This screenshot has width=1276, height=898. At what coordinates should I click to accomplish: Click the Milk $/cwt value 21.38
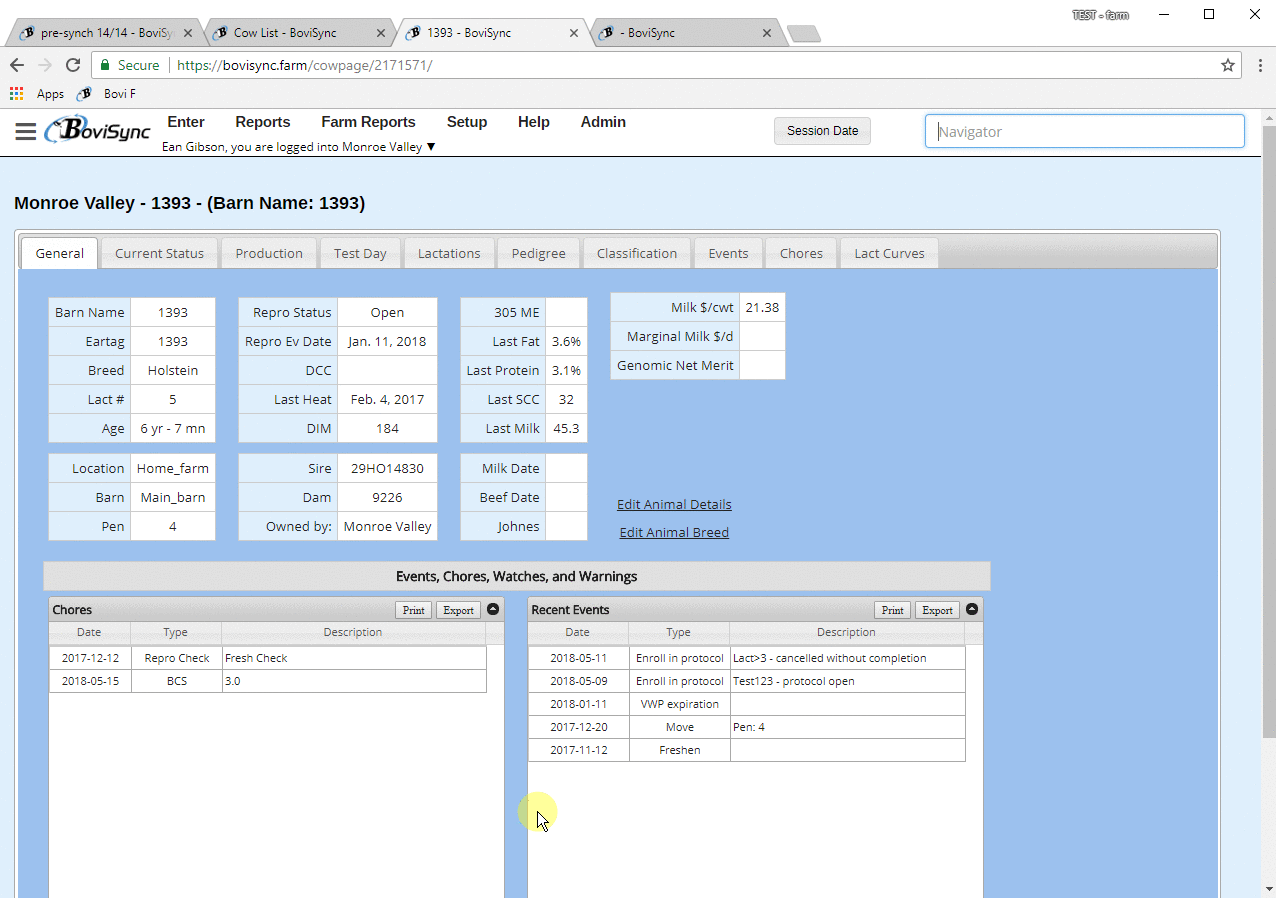pyautogui.click(x=762, y=307)
